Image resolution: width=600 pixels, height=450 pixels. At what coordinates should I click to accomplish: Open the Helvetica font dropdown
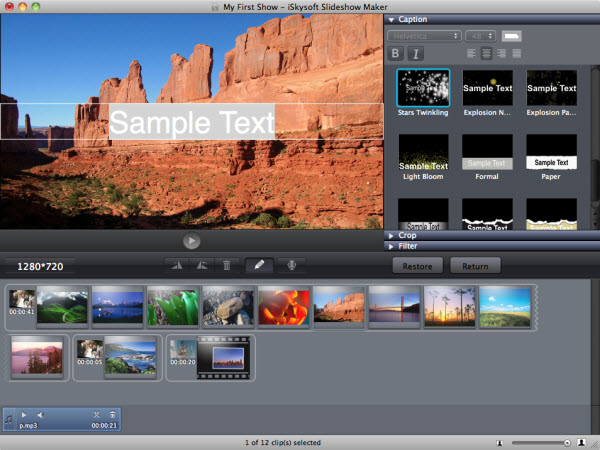424,36
